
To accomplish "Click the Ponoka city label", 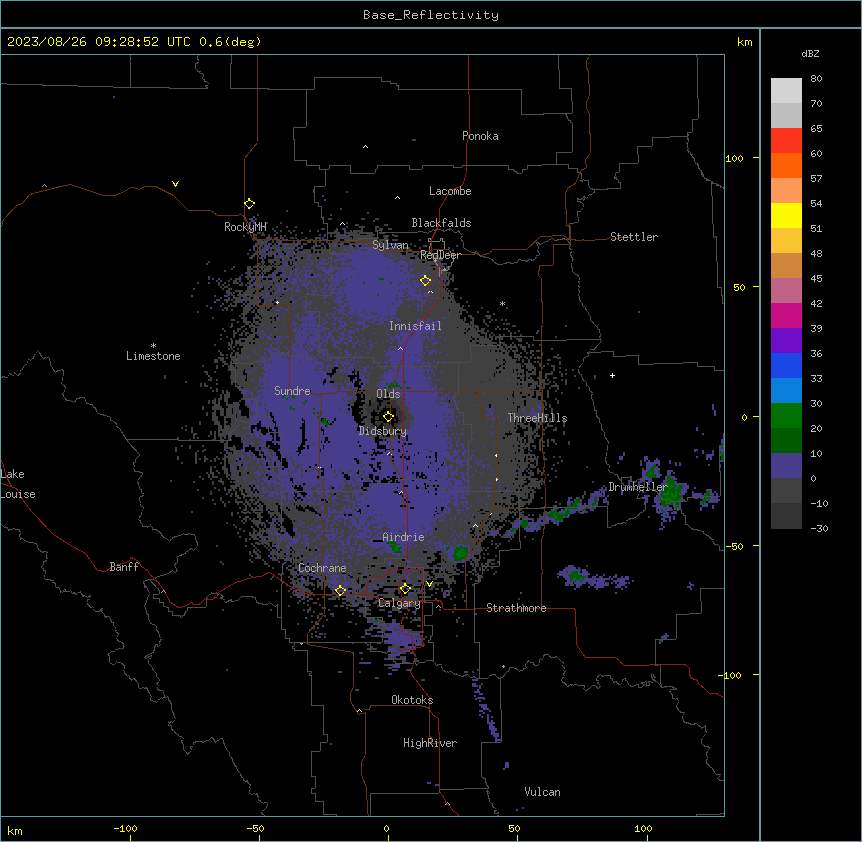I will pos(480,136).
